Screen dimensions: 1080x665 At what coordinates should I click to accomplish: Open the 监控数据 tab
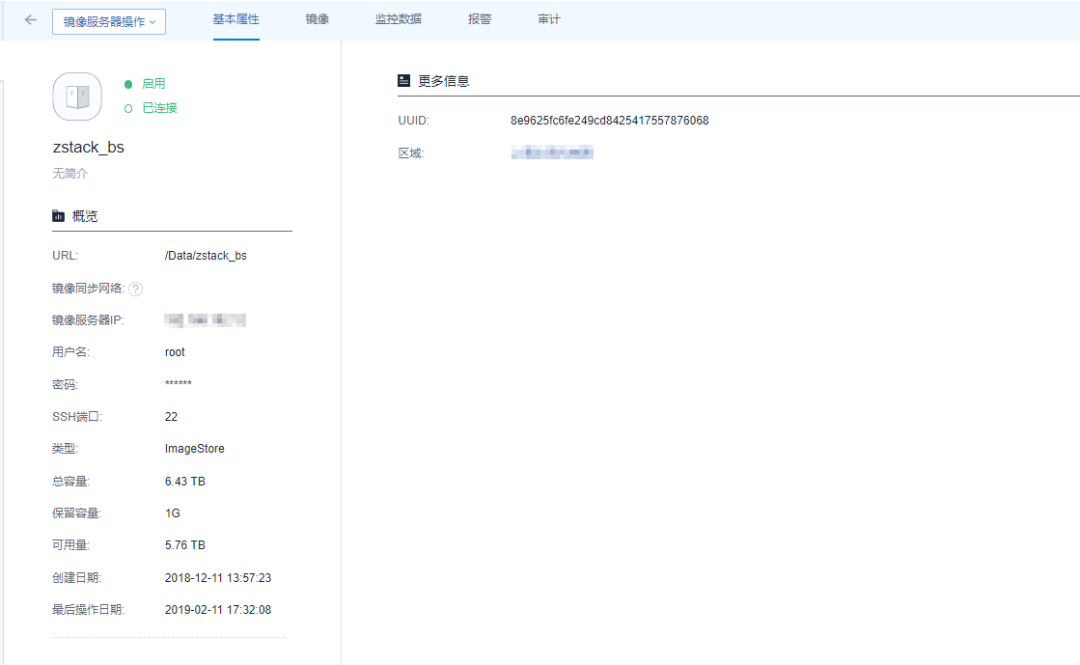pyautogui.click(x=398, y=19)
